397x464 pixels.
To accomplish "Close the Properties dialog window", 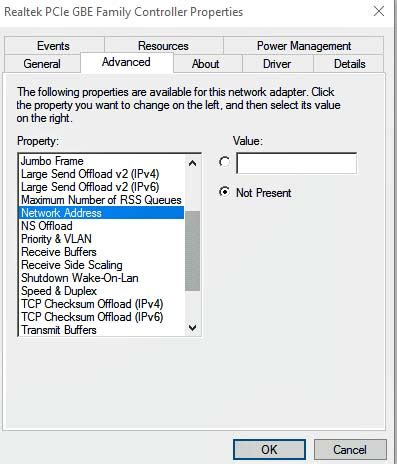I will (x=379, y=11).
